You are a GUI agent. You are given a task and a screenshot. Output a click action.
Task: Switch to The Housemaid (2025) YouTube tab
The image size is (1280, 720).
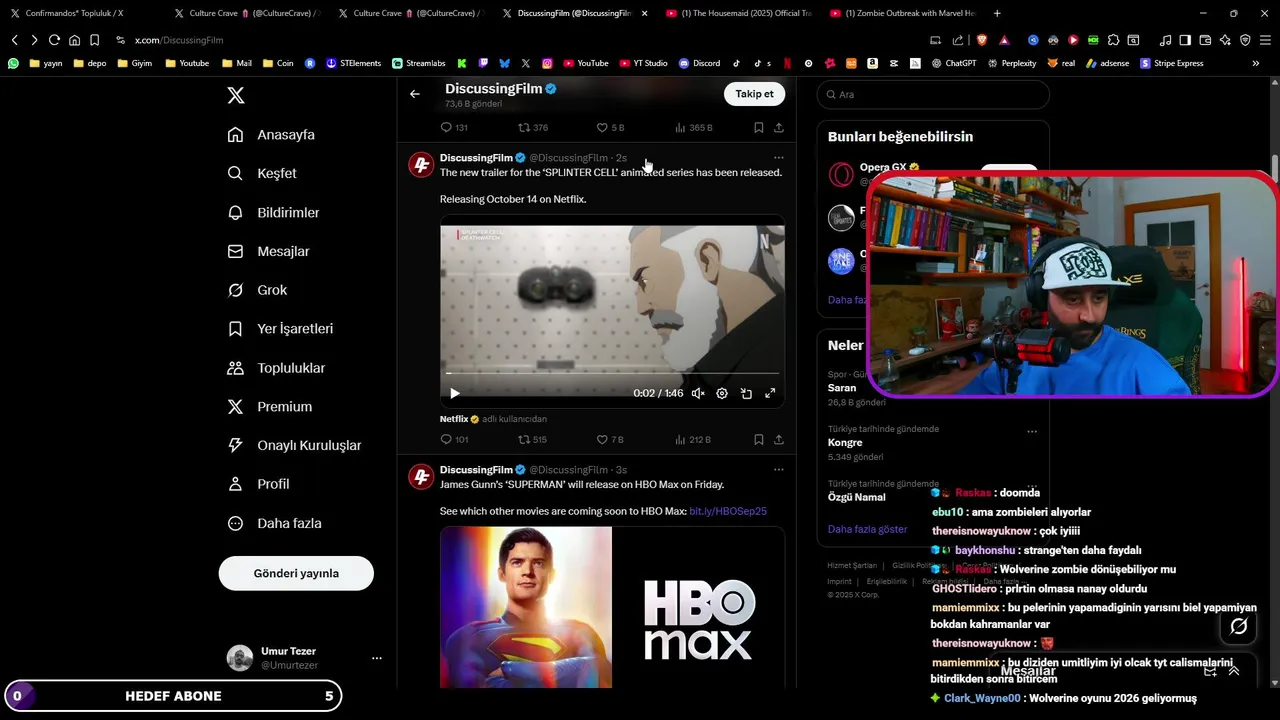point(740,13)
